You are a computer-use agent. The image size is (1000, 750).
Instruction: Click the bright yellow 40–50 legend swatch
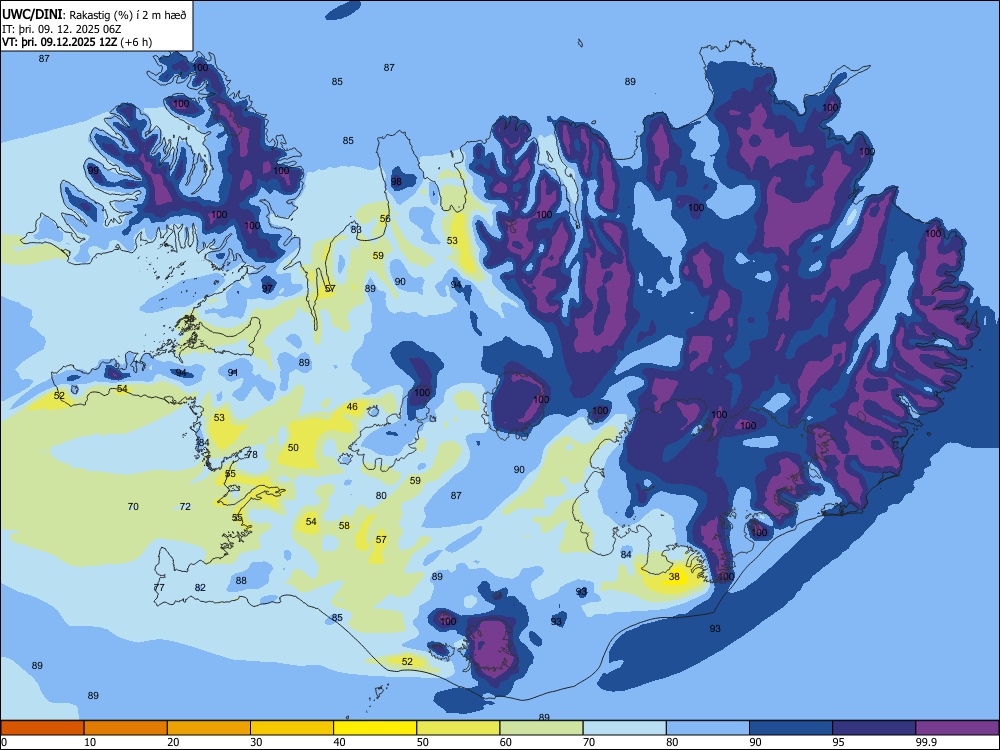pyautogui.click(x=375, y=728)
